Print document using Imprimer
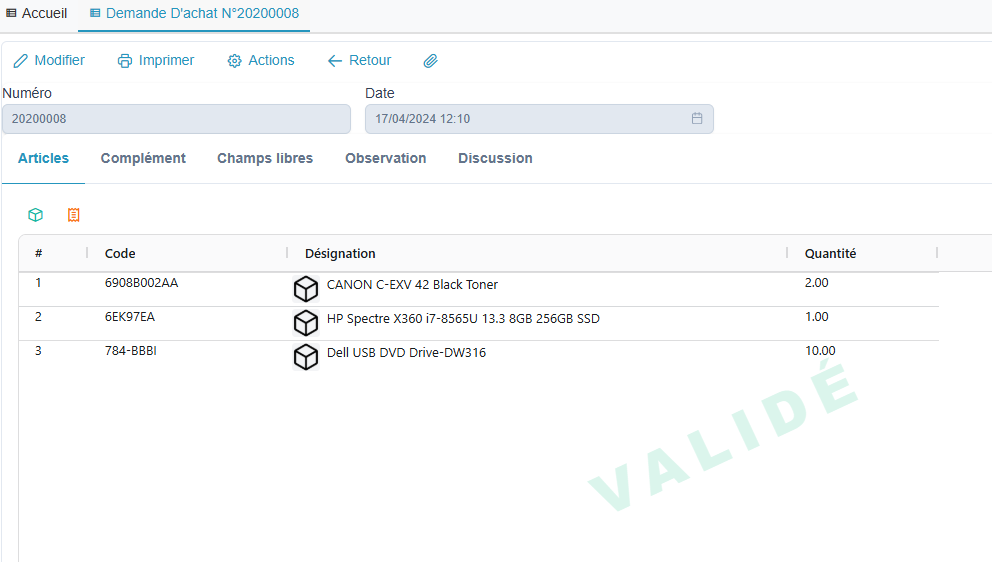This screenshot has height=562, width=992. click(x=156, y=61)
